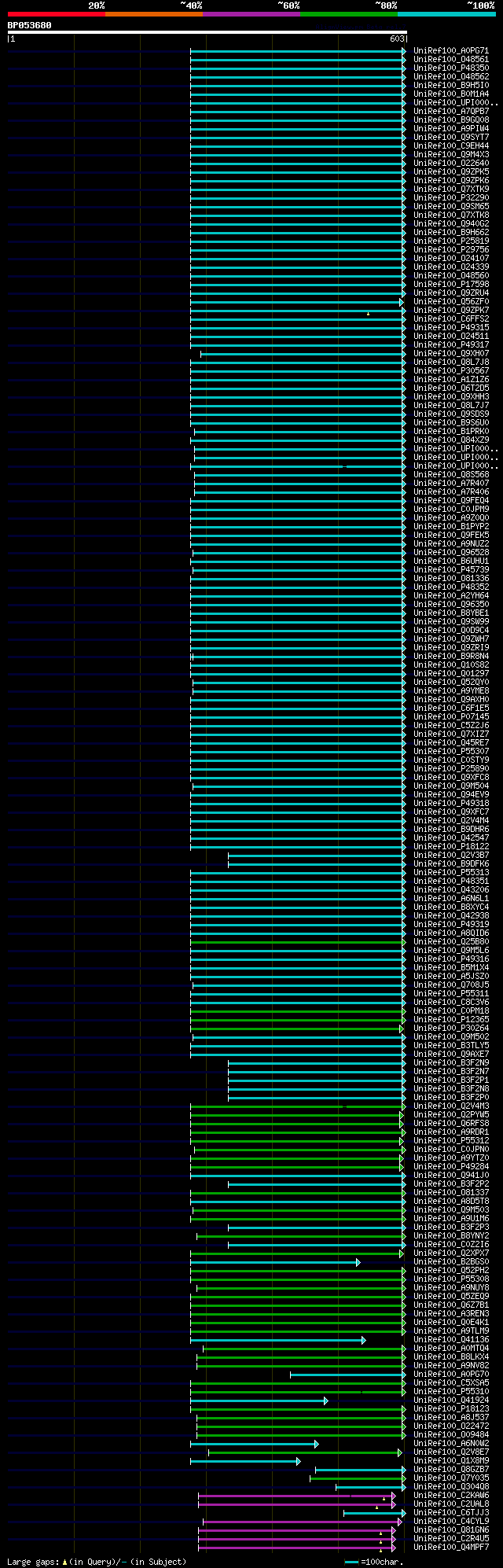Open hit UniRef100_B9H5I0
503x1568 pixels.
(451, 86)
